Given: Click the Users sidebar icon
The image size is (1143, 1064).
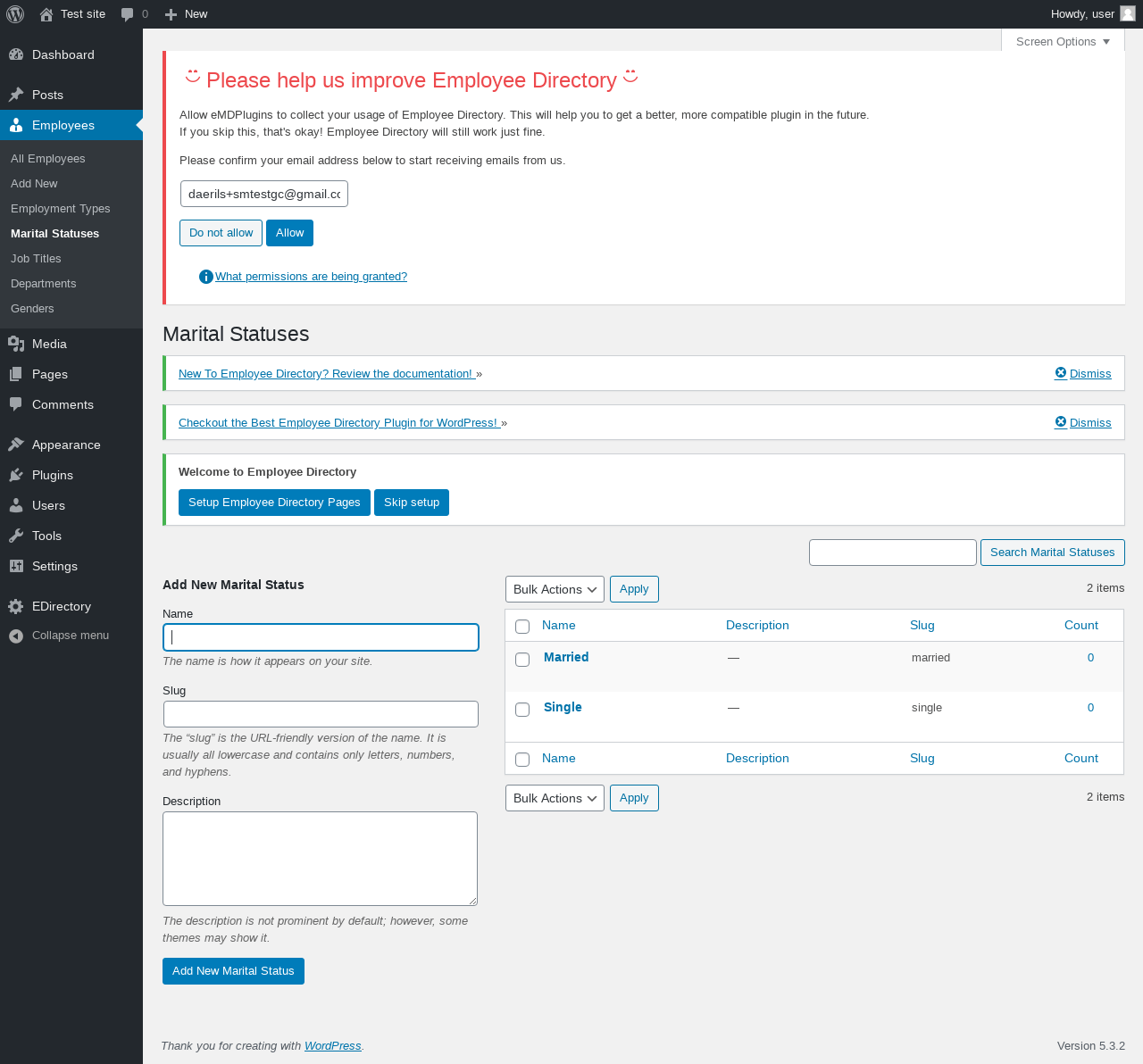Looking at the screenshot, I should [16, 505].
